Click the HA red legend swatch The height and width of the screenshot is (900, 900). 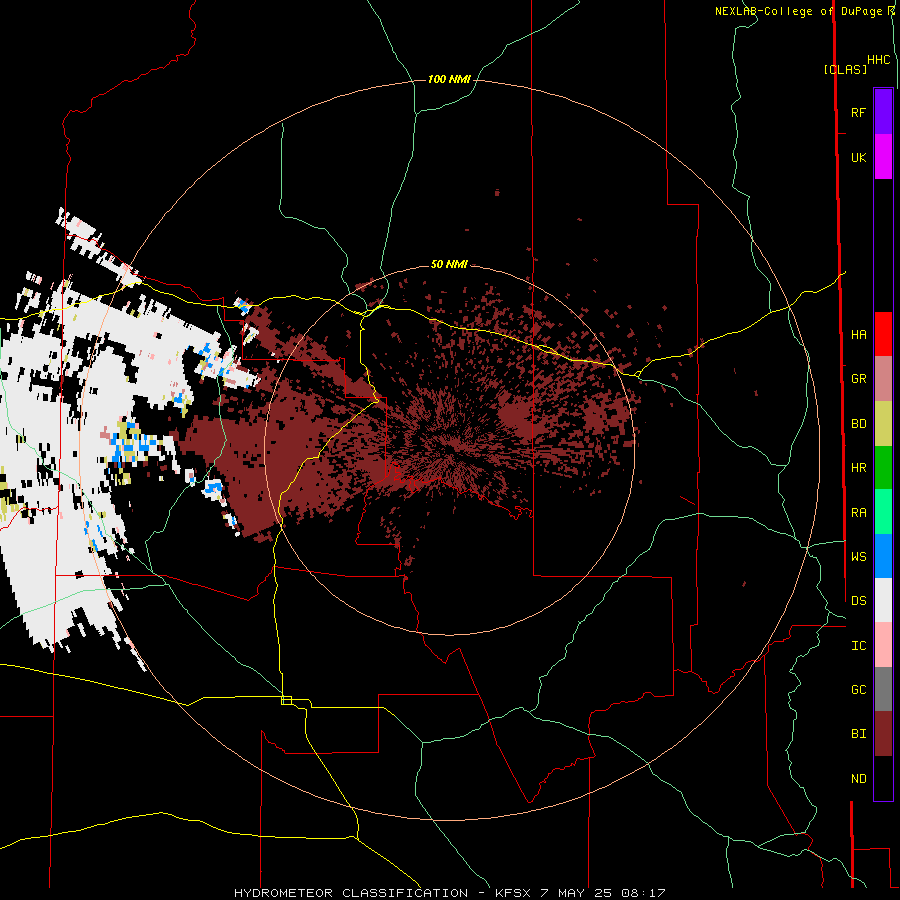coord(883,334)
